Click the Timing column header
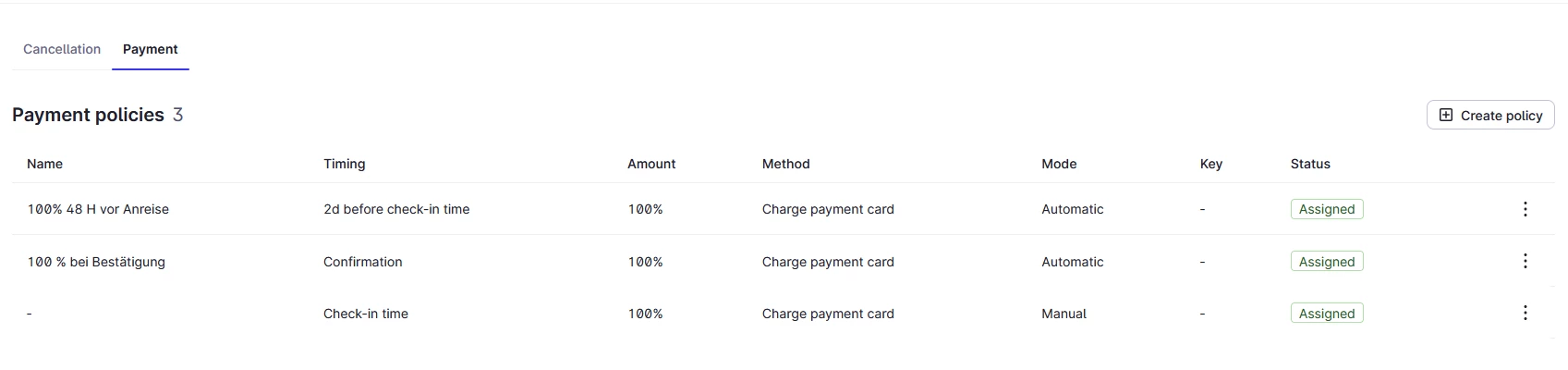 345,164
